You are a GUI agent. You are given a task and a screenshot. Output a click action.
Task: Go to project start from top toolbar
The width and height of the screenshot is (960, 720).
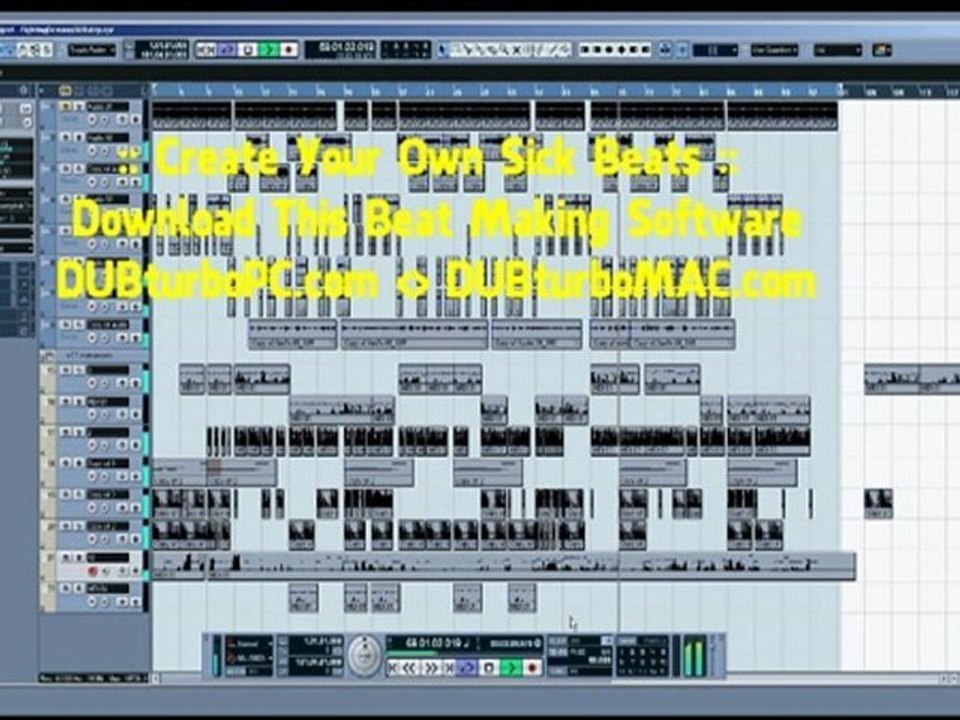click(x=206, y=50)
